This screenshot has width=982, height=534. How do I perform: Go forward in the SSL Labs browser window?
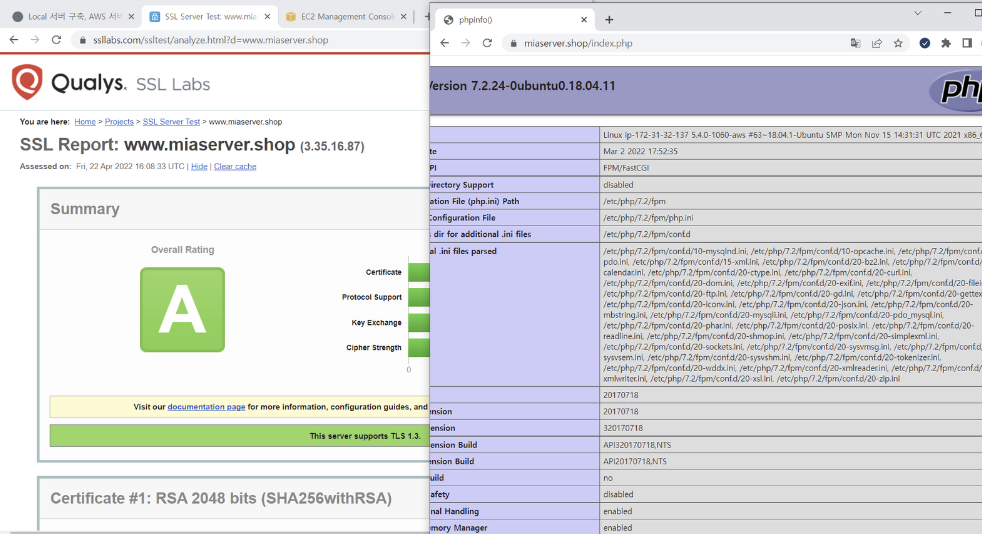click(x=35, y=39)
